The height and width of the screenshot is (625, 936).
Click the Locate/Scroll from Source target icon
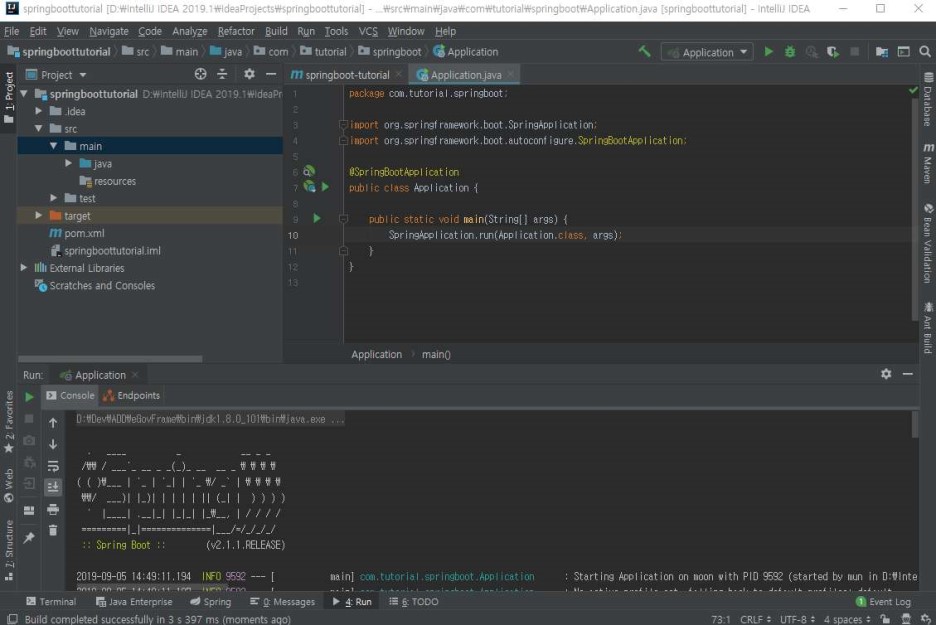click(x=201, y=74)
